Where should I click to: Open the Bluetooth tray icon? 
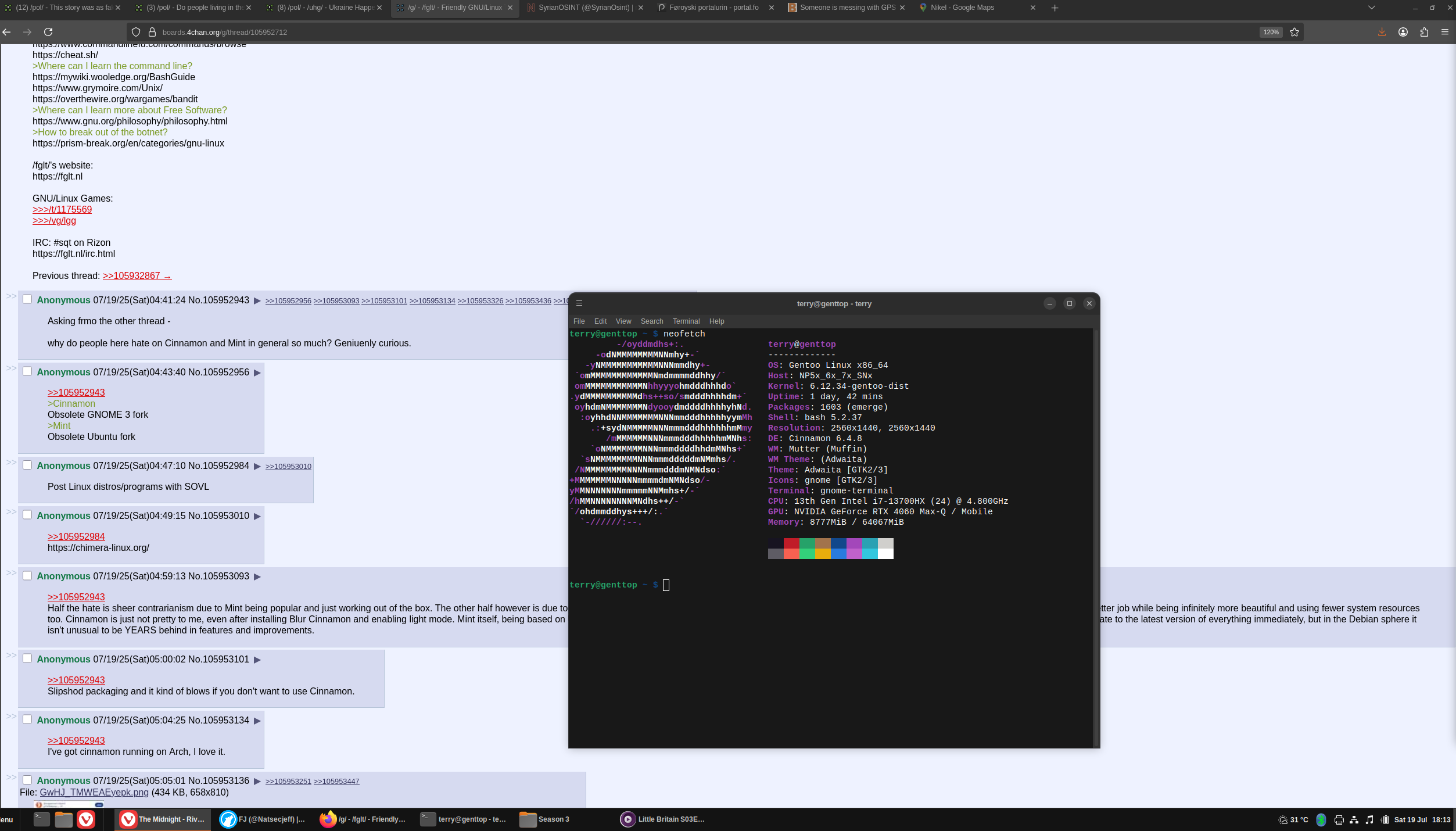click(x=1321, y=819)
